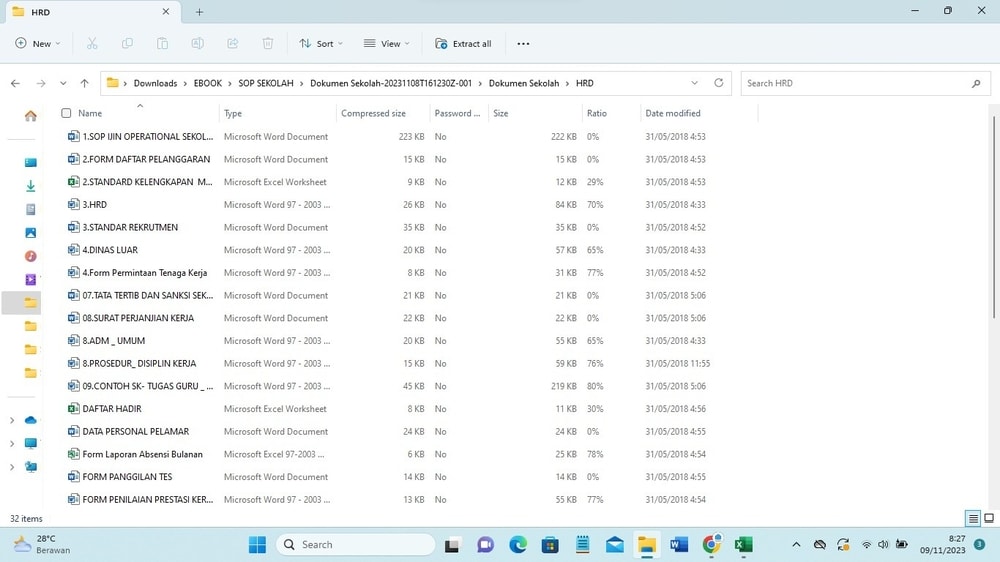Click the 'SOP SEKOLAH' breadcrumb segment
Screen dimensions: 1000x562
tap(266, 84)
